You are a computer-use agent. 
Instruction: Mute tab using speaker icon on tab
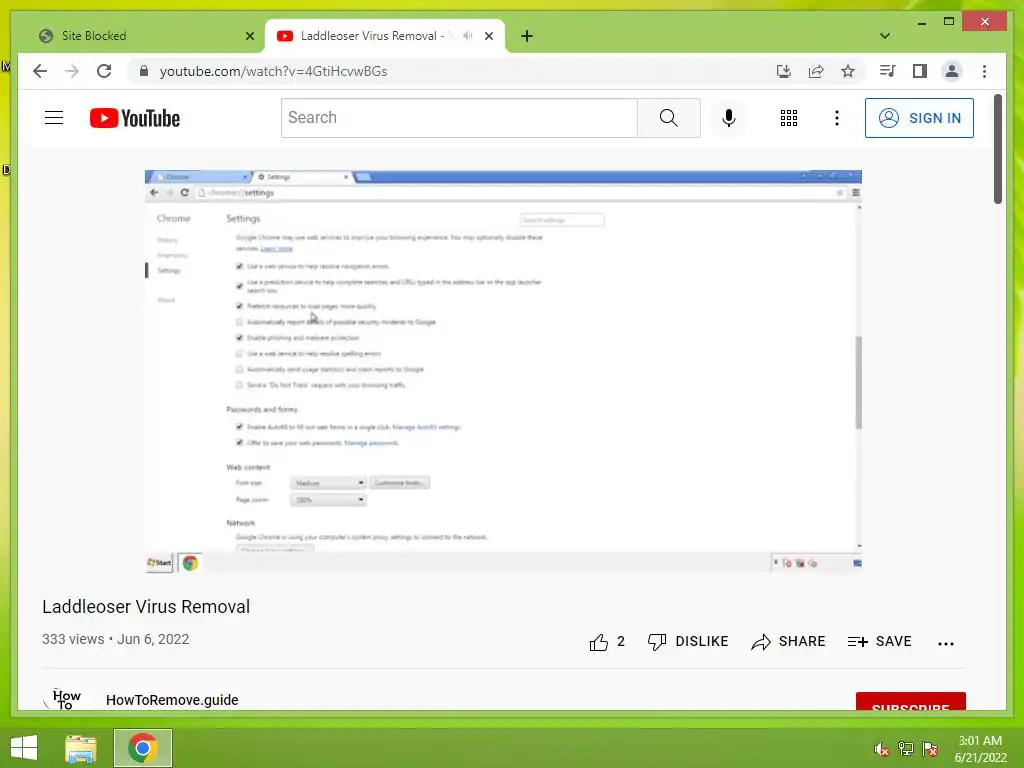pos(468,36)
